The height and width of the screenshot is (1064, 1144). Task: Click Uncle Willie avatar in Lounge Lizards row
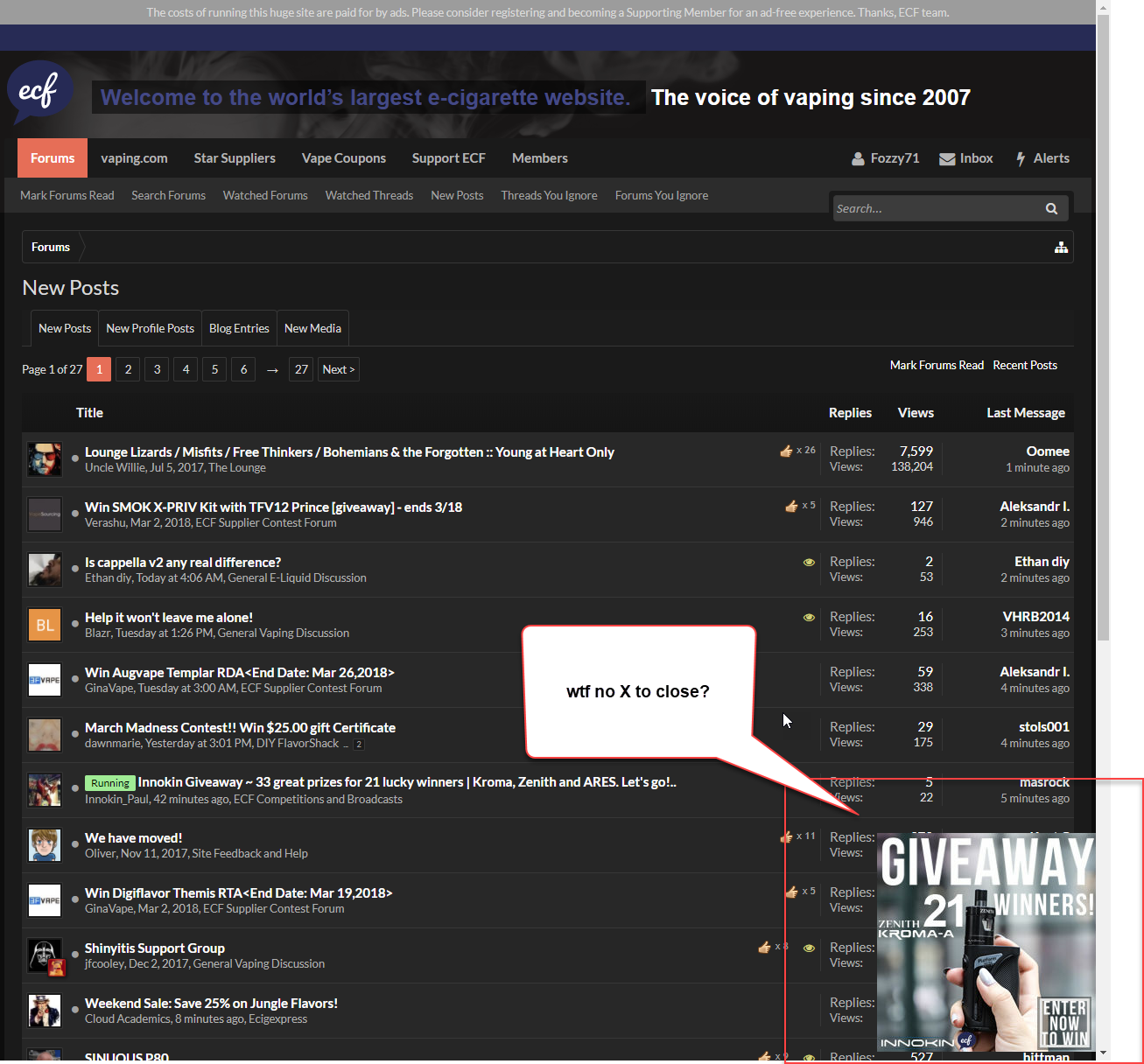coord(45,459)
